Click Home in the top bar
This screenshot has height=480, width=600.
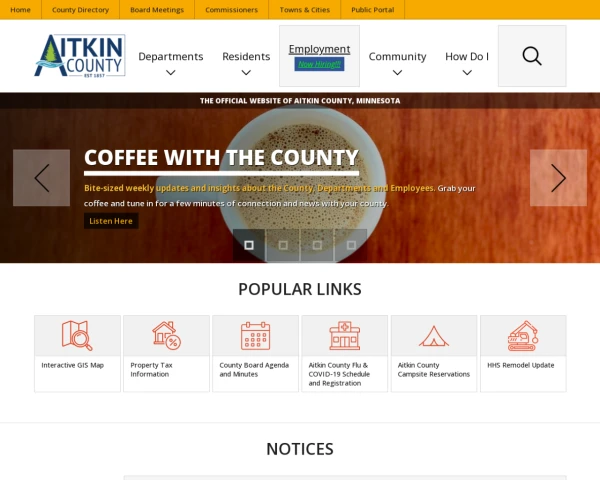[x=20, y=10]
